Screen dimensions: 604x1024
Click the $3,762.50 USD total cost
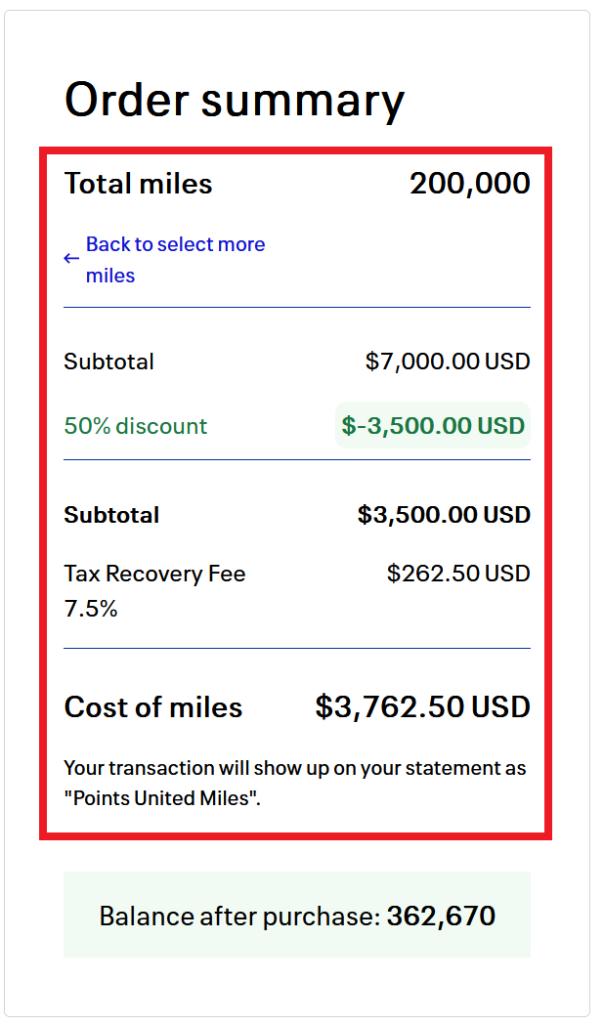click(422, 707)
